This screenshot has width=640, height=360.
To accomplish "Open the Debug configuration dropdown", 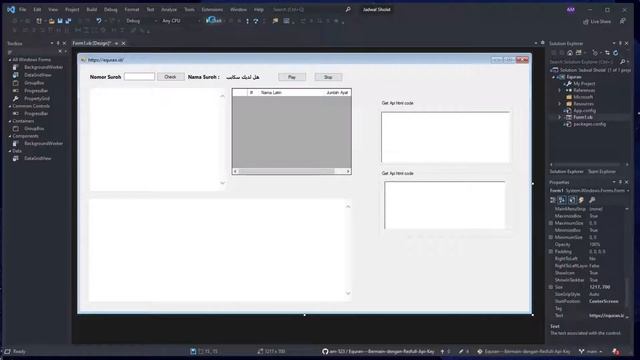I will [141, 21].
